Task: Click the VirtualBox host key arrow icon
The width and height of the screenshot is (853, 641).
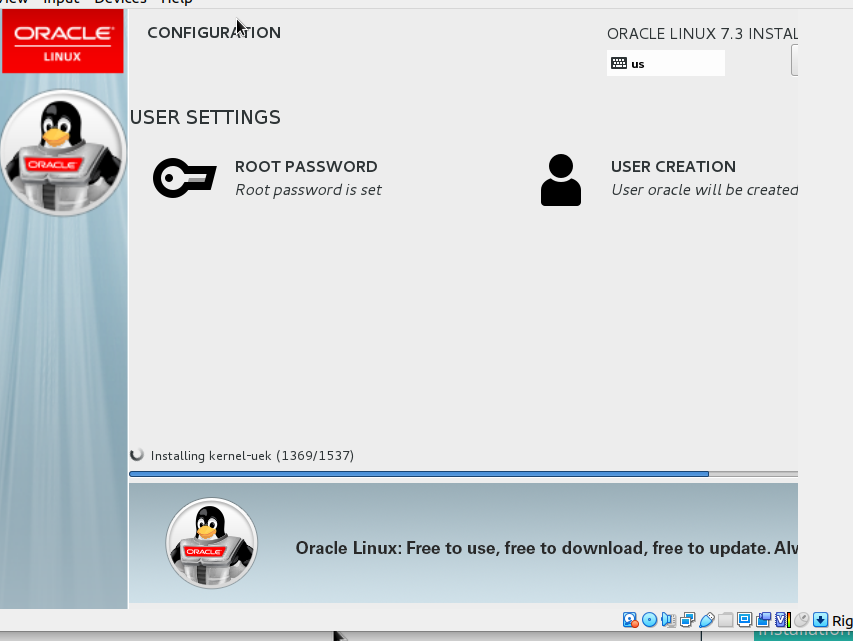Action: pos(820,620)
